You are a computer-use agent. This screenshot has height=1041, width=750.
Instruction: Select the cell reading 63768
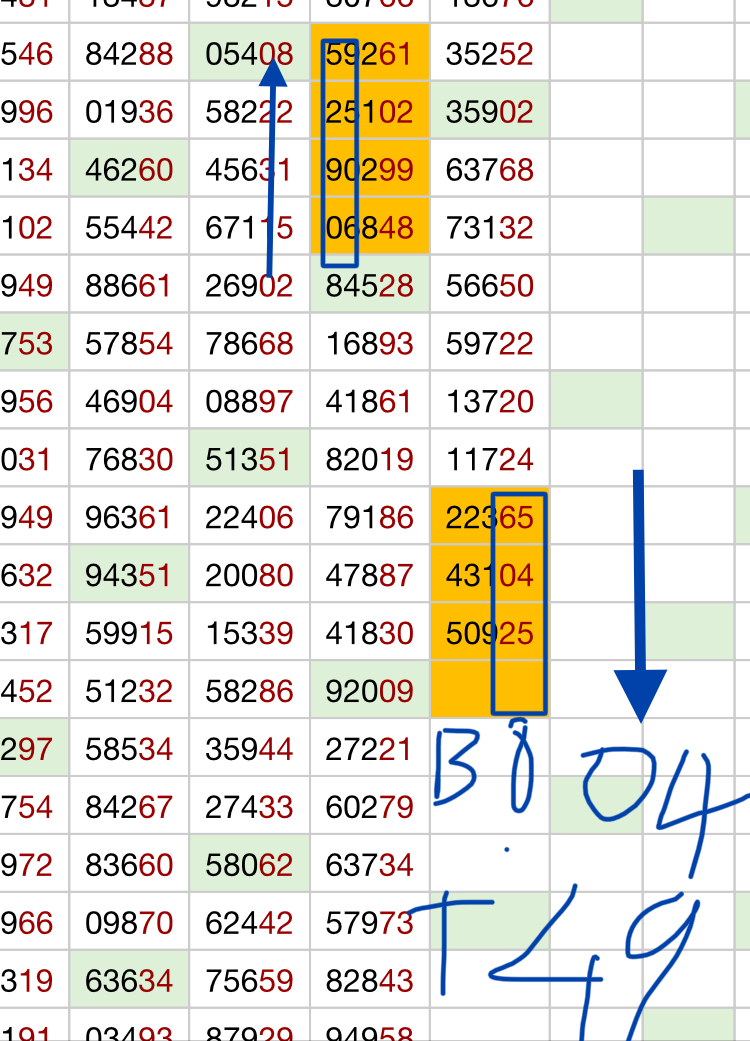(490, 168)
